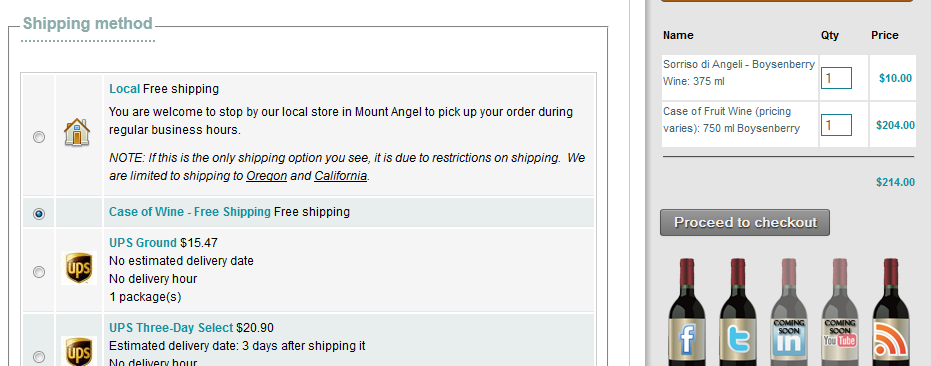
Task: Select Case of Wine free shipping radio
Action: pyautogui.click(x=39, y=213)
